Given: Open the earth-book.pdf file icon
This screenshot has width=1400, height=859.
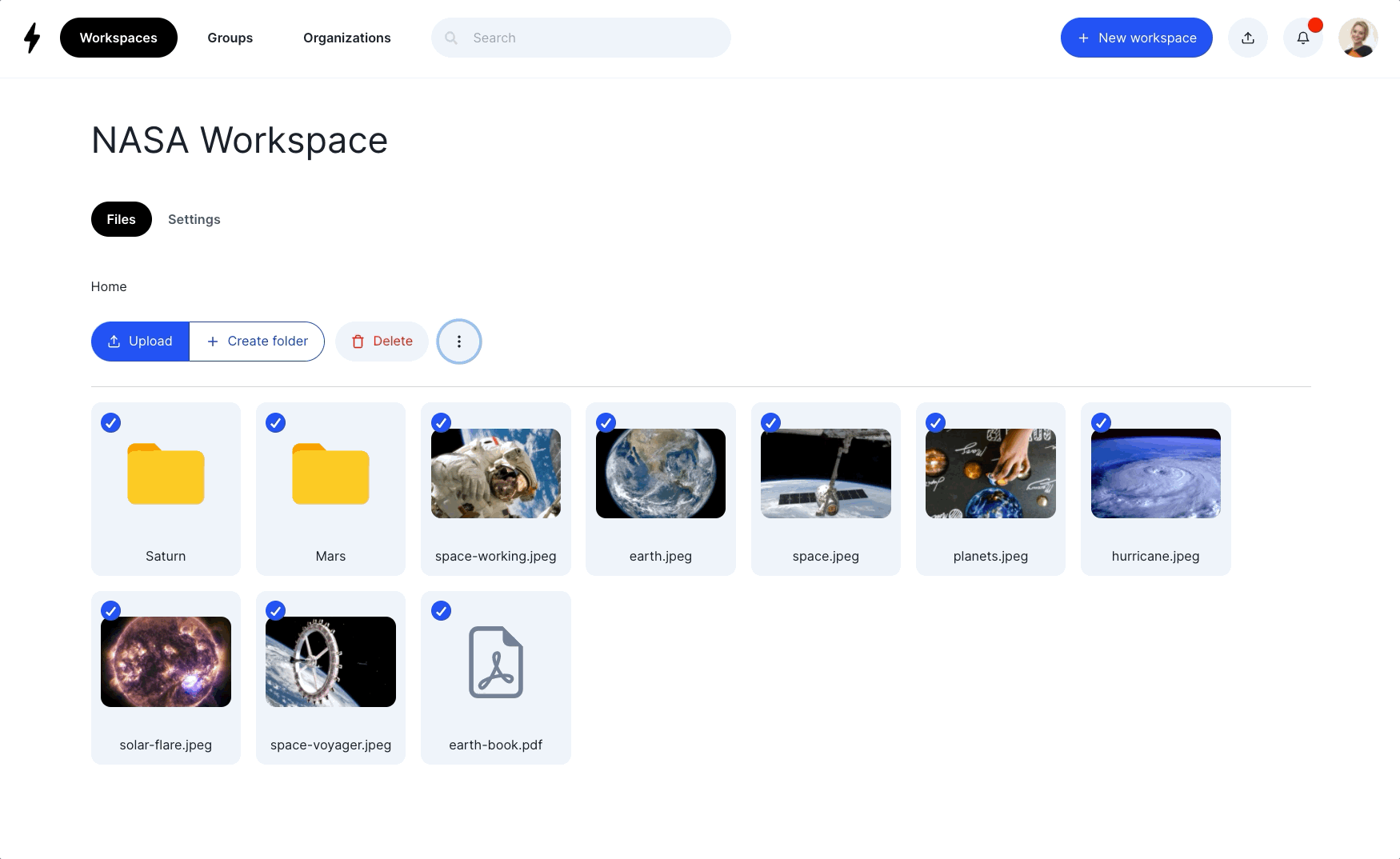Looking at the screenshot, I should click(x=495, y=662).
